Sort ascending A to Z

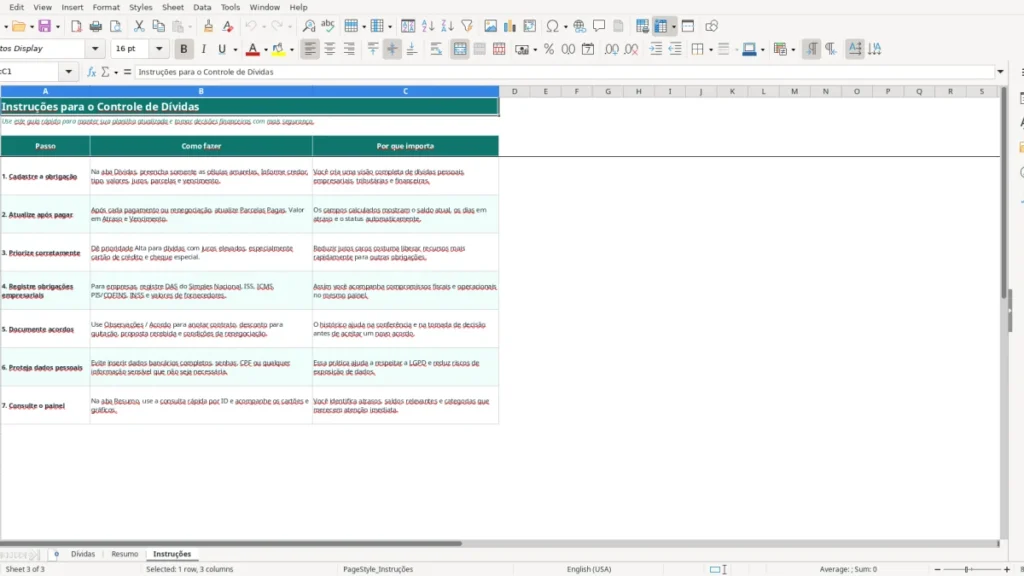coord(428,26)
